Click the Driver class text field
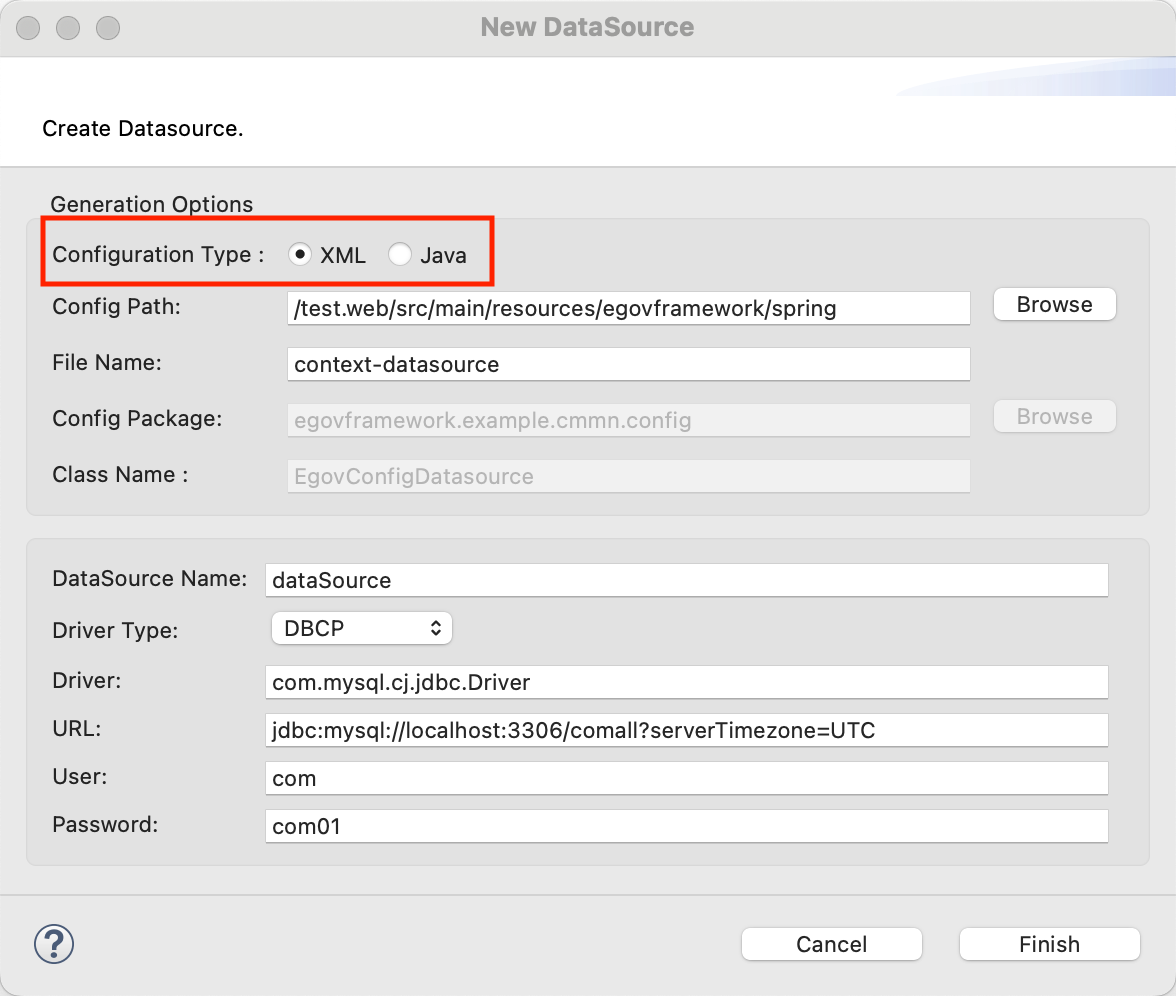The height and width of the screenshot is (996, 1176). click(x=686, y=683)
